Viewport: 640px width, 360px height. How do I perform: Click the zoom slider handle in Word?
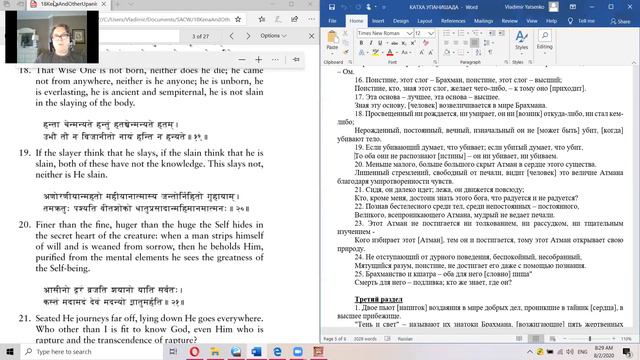pos(590,339)
